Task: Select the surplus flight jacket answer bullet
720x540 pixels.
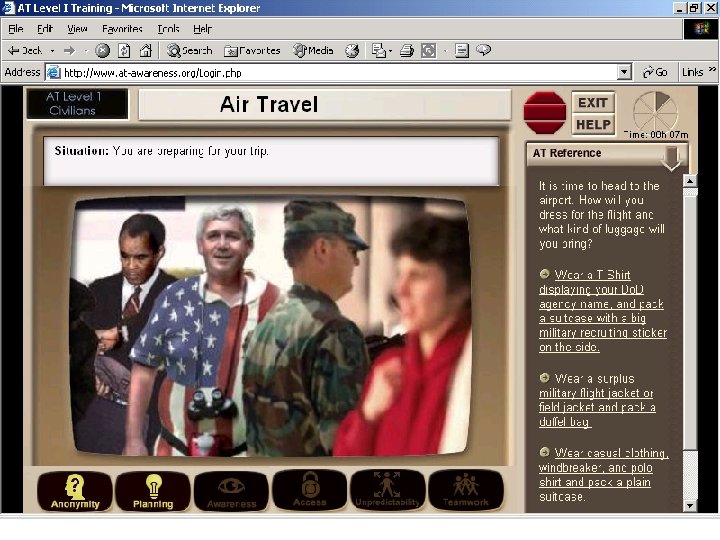Action: click(x=545, y=378)
